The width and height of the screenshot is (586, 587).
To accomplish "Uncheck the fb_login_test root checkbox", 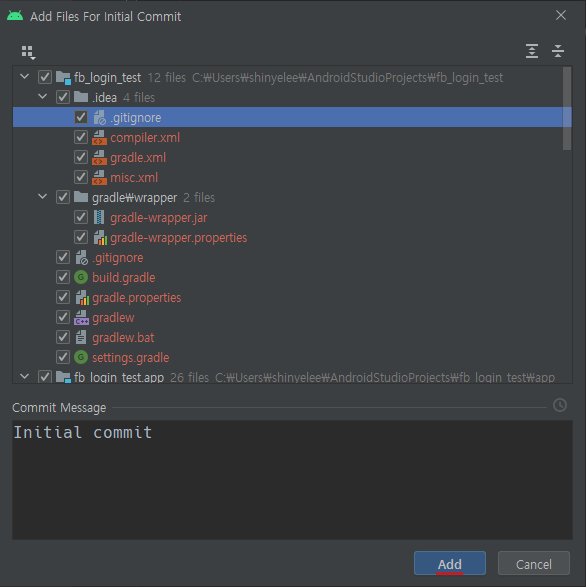I will pyautogui.click(x=45, y=77).
